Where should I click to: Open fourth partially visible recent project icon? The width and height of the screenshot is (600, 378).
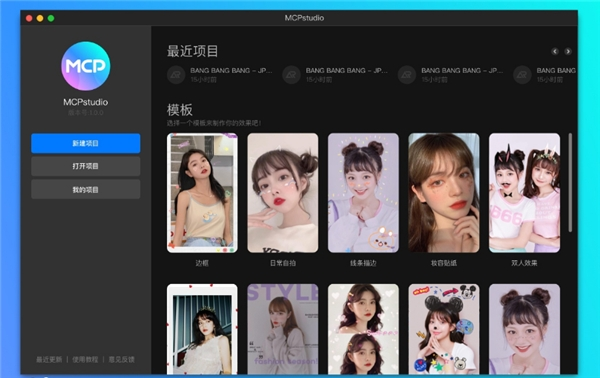click(x=522, y=75)
